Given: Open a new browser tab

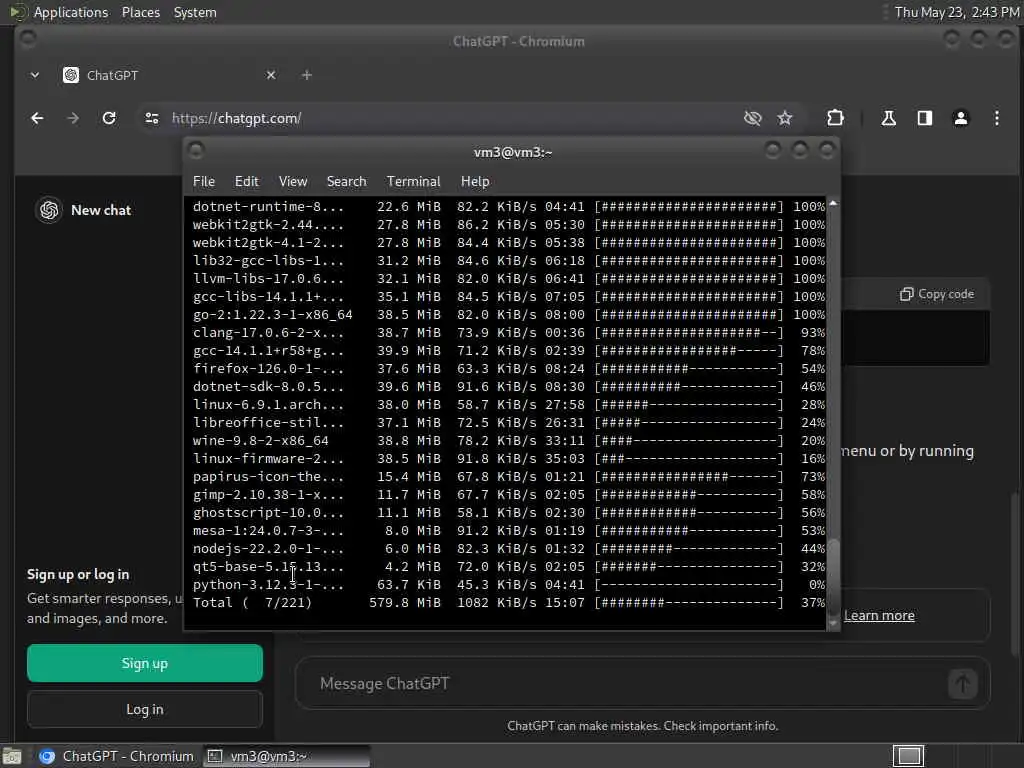Looking at the screenshot, I should click(x=306, y=75).
